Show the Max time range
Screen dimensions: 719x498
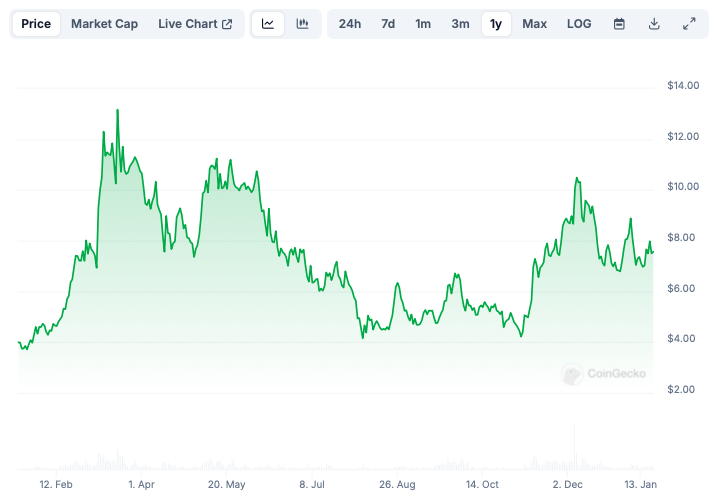coord(535,24)
